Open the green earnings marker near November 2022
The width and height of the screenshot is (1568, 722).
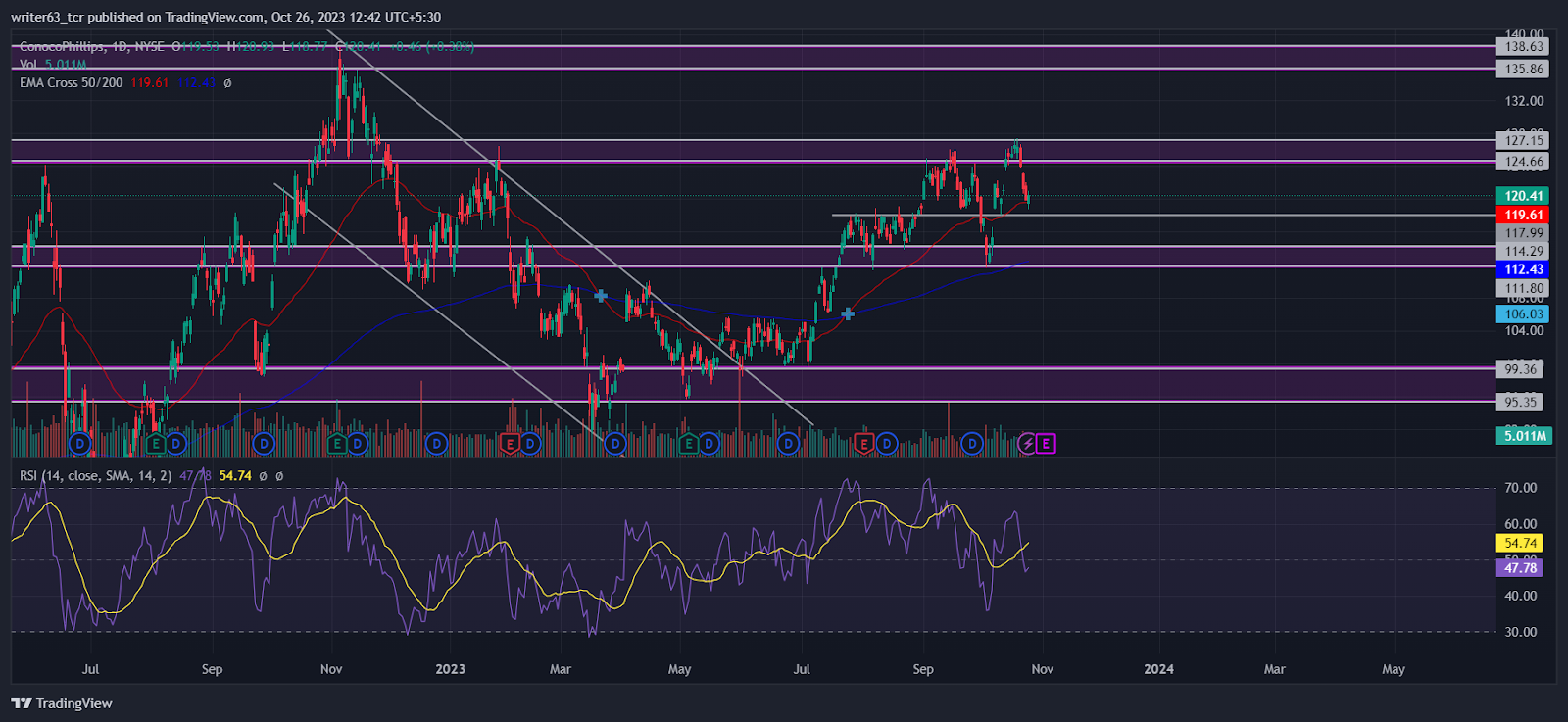pos(337,444)
